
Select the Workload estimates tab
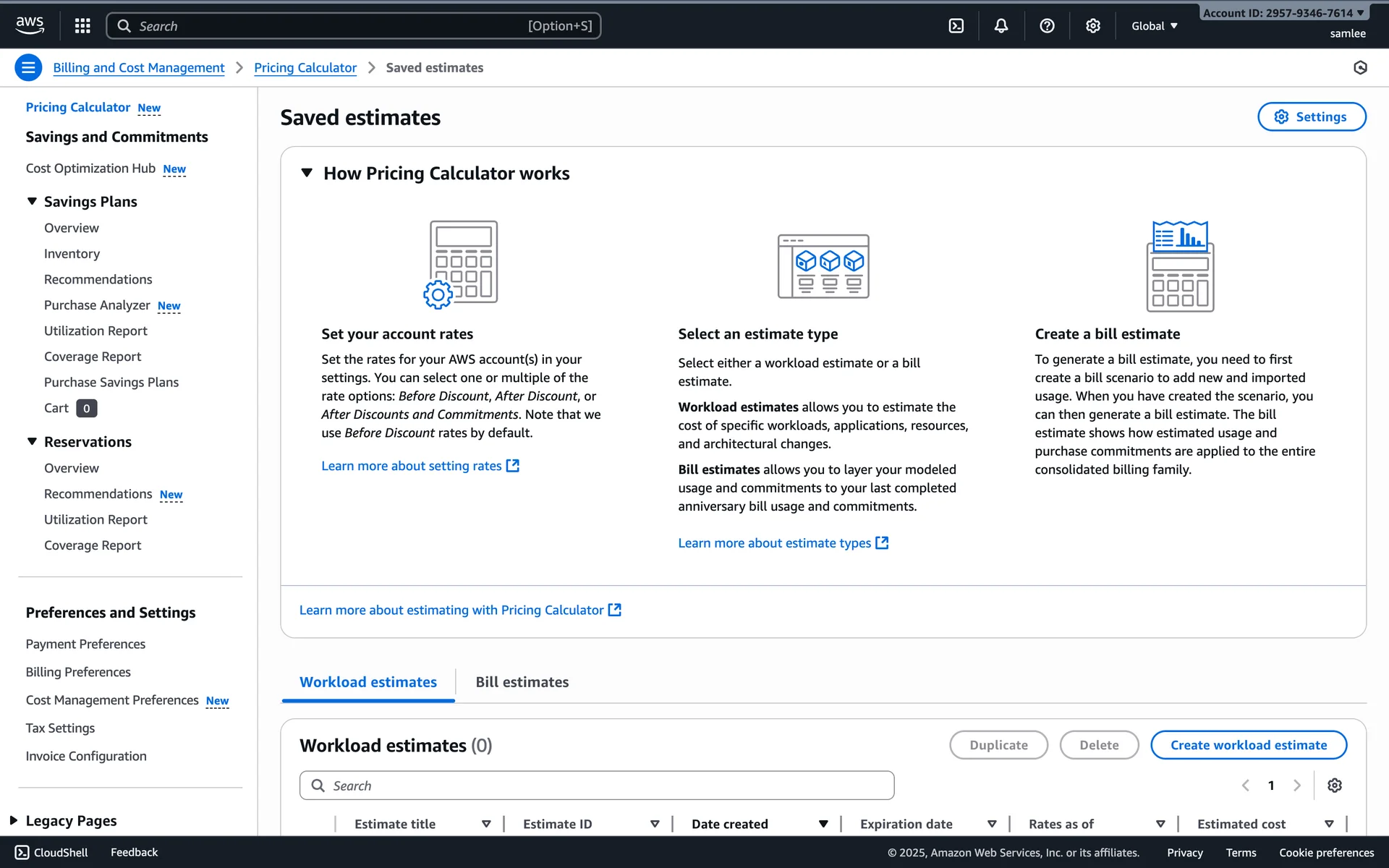(x=368, y=682)
